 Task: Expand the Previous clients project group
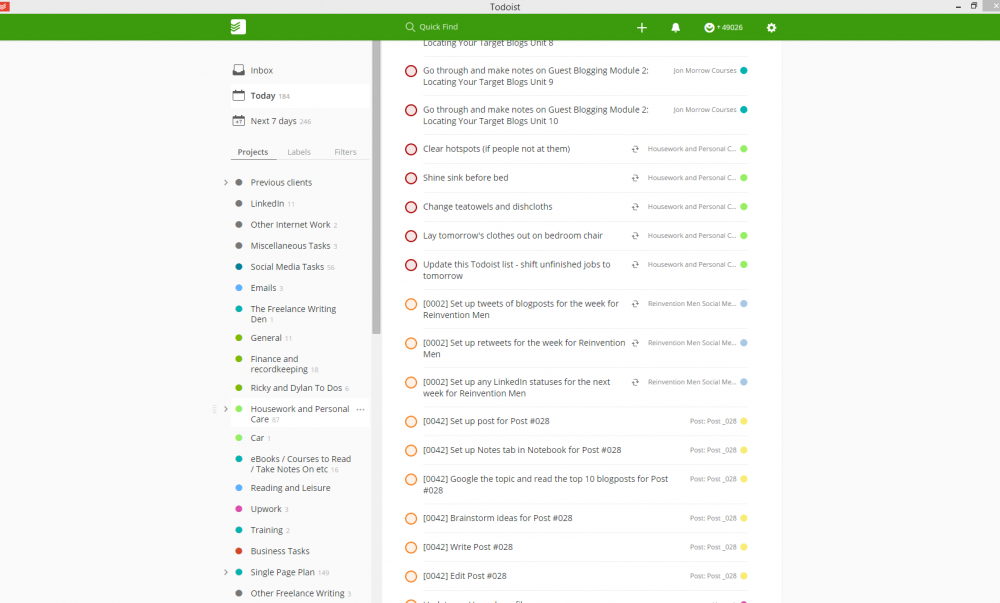pos(225,182)
